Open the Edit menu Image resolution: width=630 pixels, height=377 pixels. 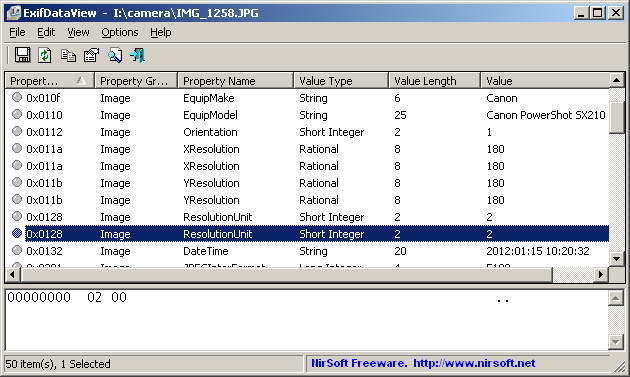(x=46, y=32)
